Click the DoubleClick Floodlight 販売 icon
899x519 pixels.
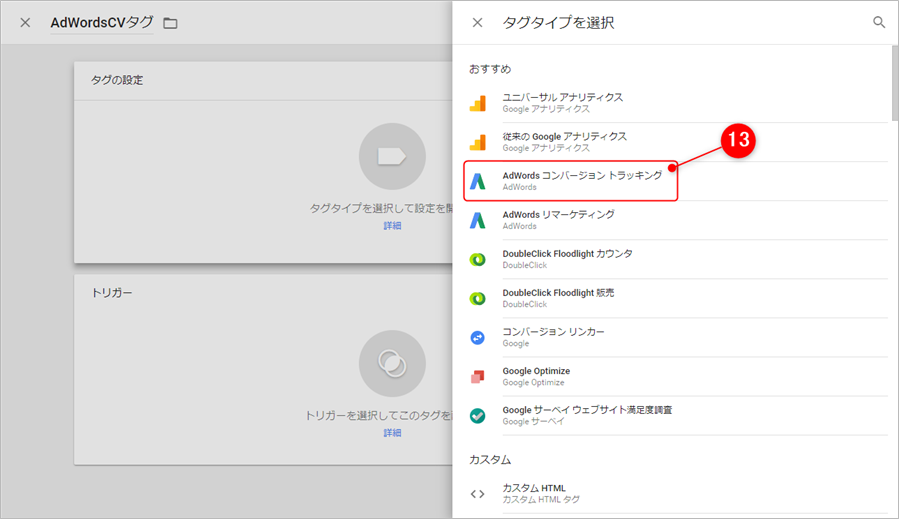click(x=478, y=298)
